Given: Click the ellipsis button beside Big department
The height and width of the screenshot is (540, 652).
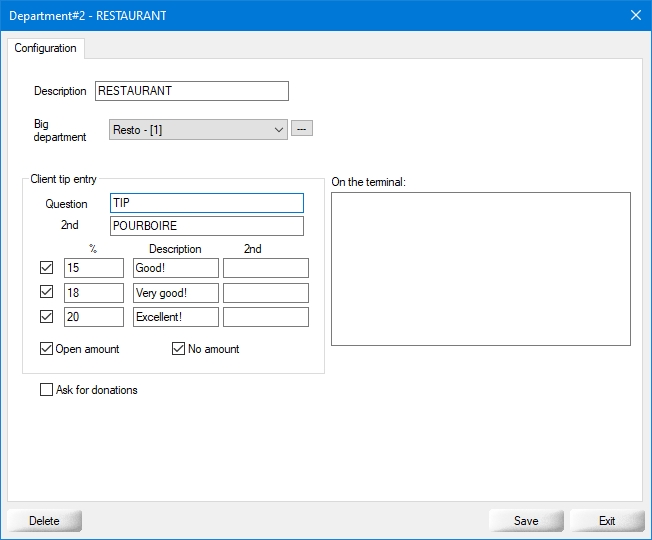Looking at the screenshot, I should pyautogui.click(x=302, y=129).
